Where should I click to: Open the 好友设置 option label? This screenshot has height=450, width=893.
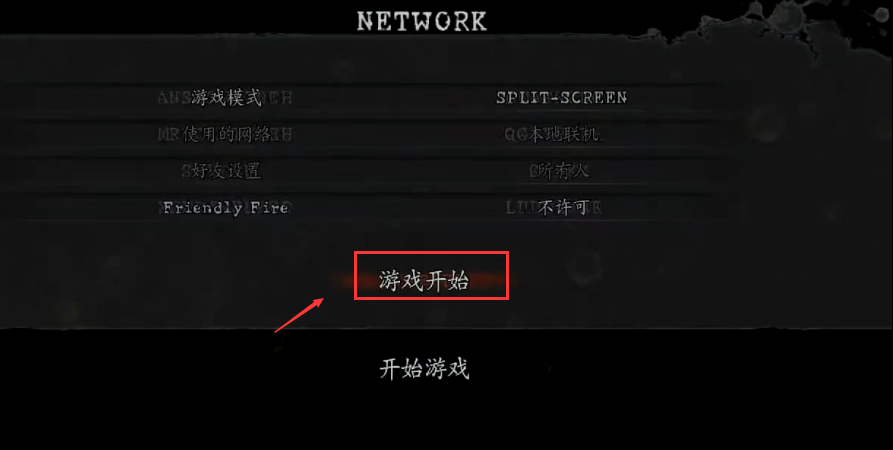tap(227, 171)
